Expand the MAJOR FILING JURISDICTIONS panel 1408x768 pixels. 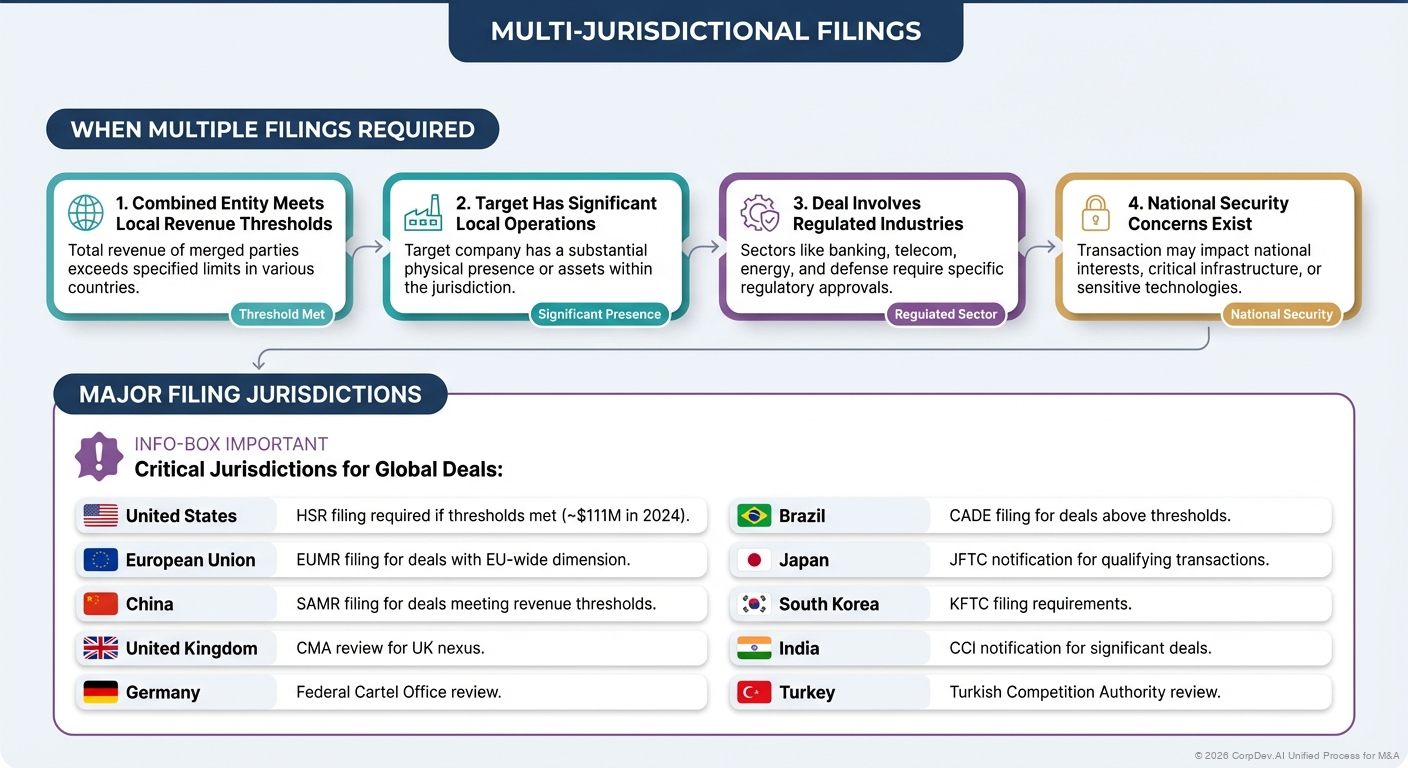[x=250, y=394]
